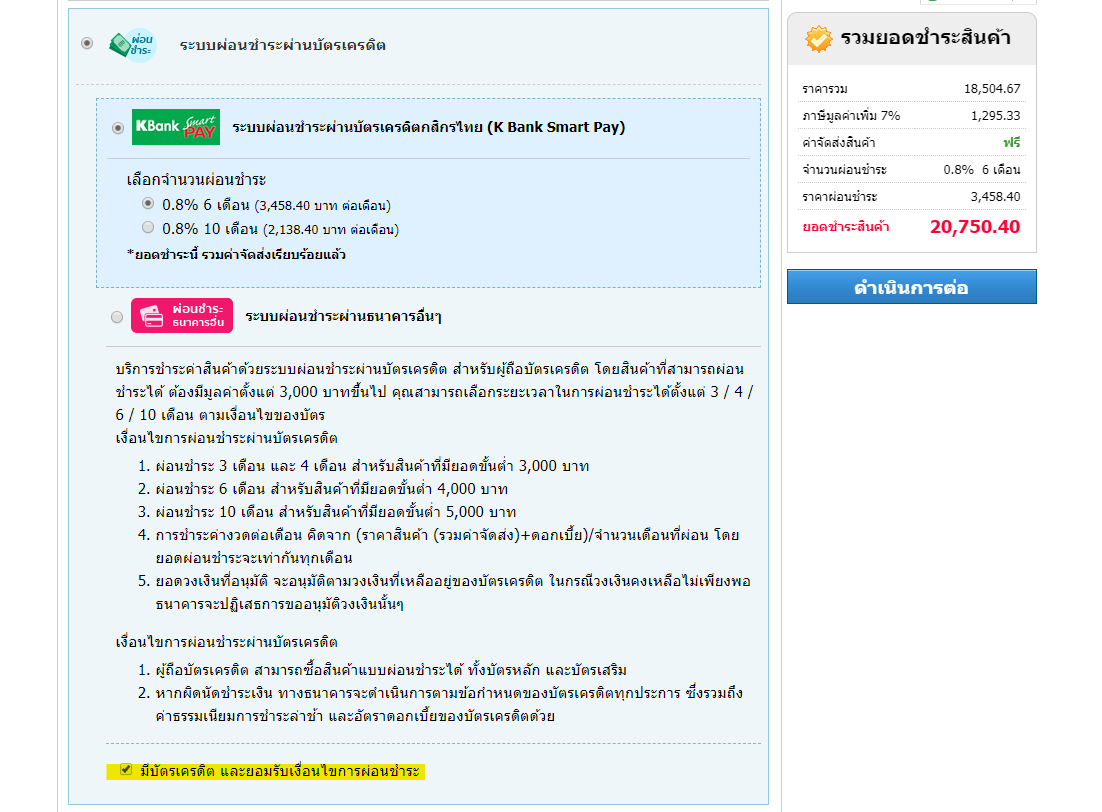
Task: Click the ราคาผ่อนชำระ value 3,458.40
Action: (x=995, y=197)
